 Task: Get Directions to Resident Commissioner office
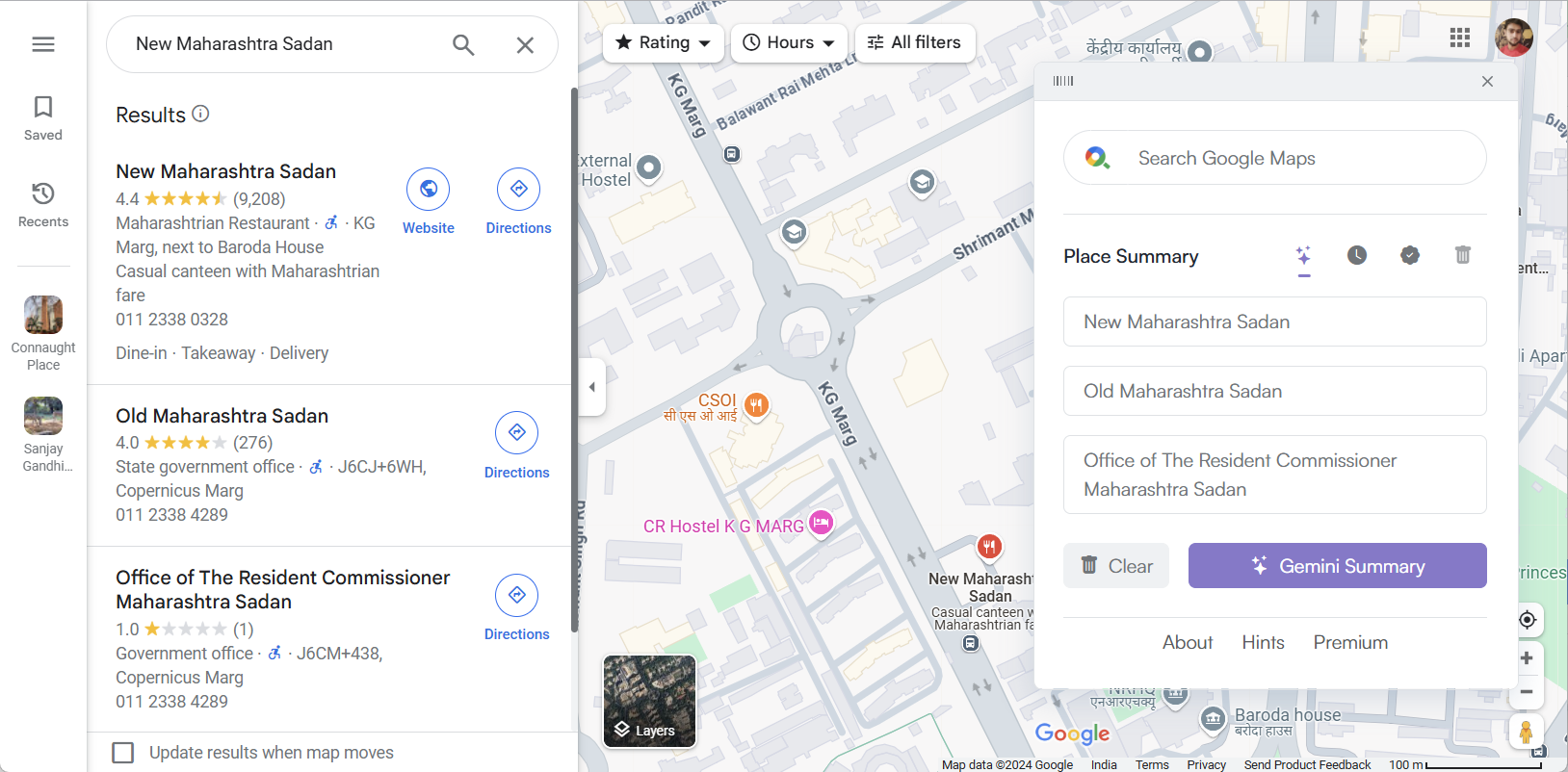517,607
